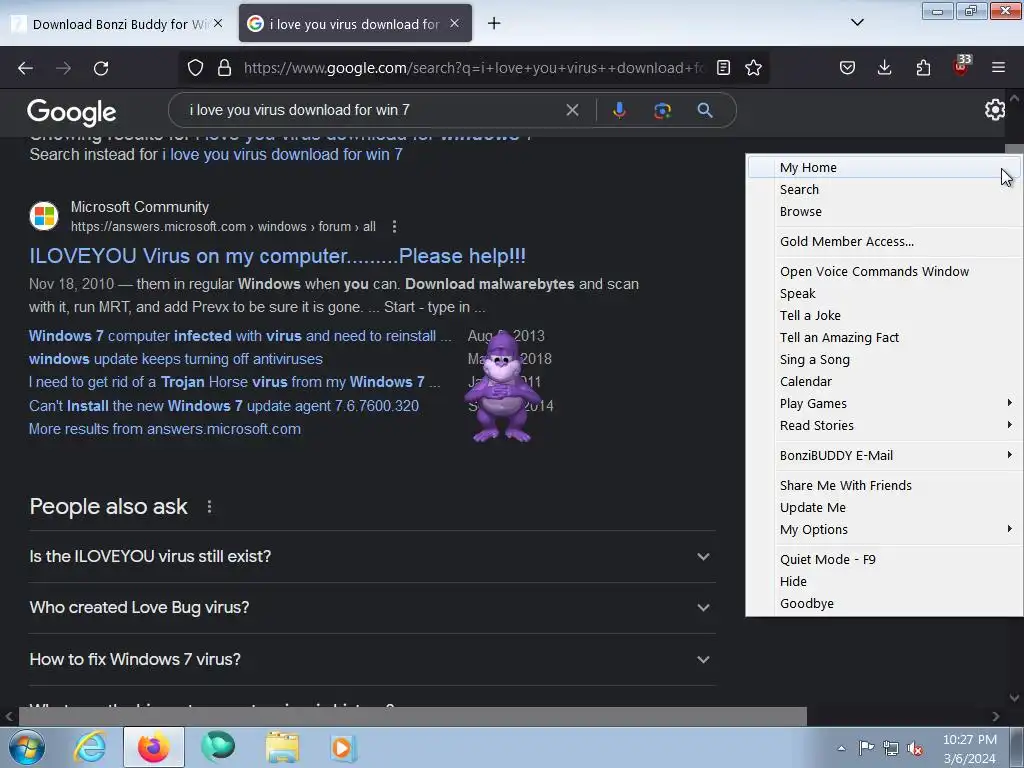
Task: Open the file explorer folder taskbar icon
Action: (282, 748)
